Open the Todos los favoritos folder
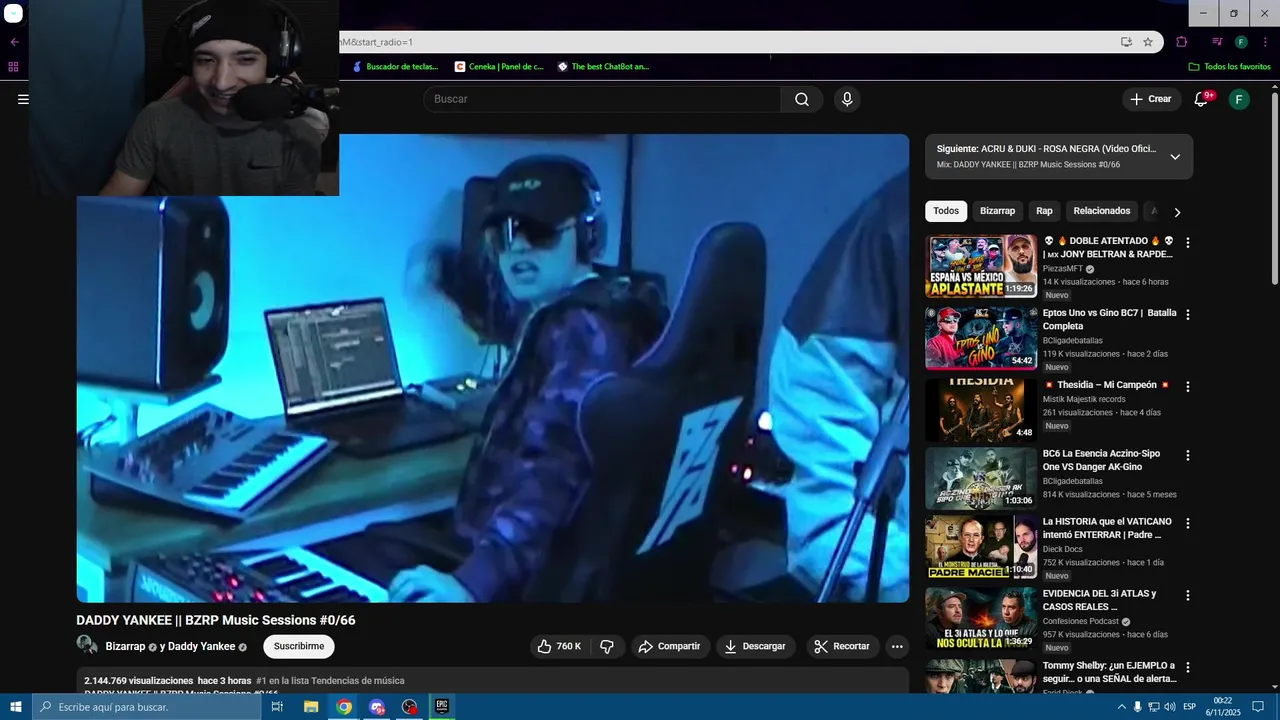The image size is (1280, 720). pyautogui.click(x=1230, y=67)
